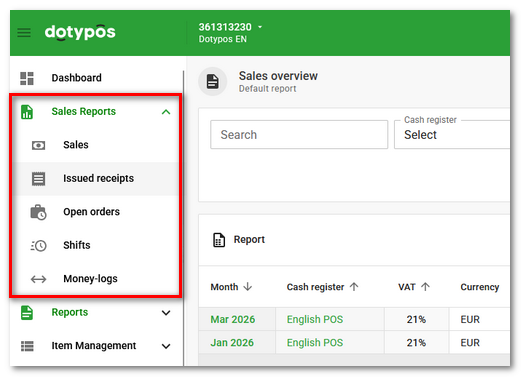Sort by Month column header
The width and height of the screenshot is (521, 377).
(224, 287)
